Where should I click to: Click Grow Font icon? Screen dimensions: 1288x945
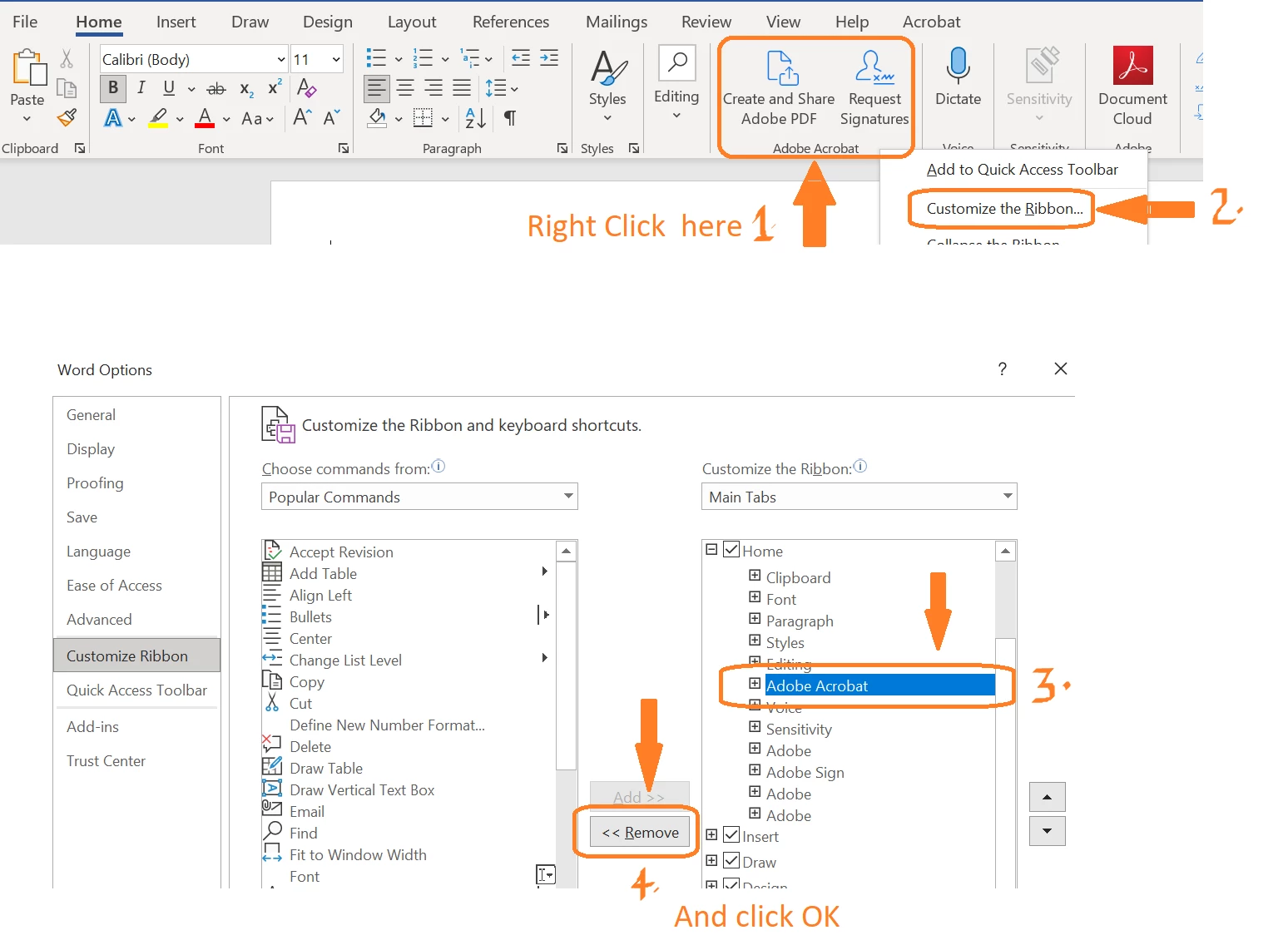(x=302, y=117)
